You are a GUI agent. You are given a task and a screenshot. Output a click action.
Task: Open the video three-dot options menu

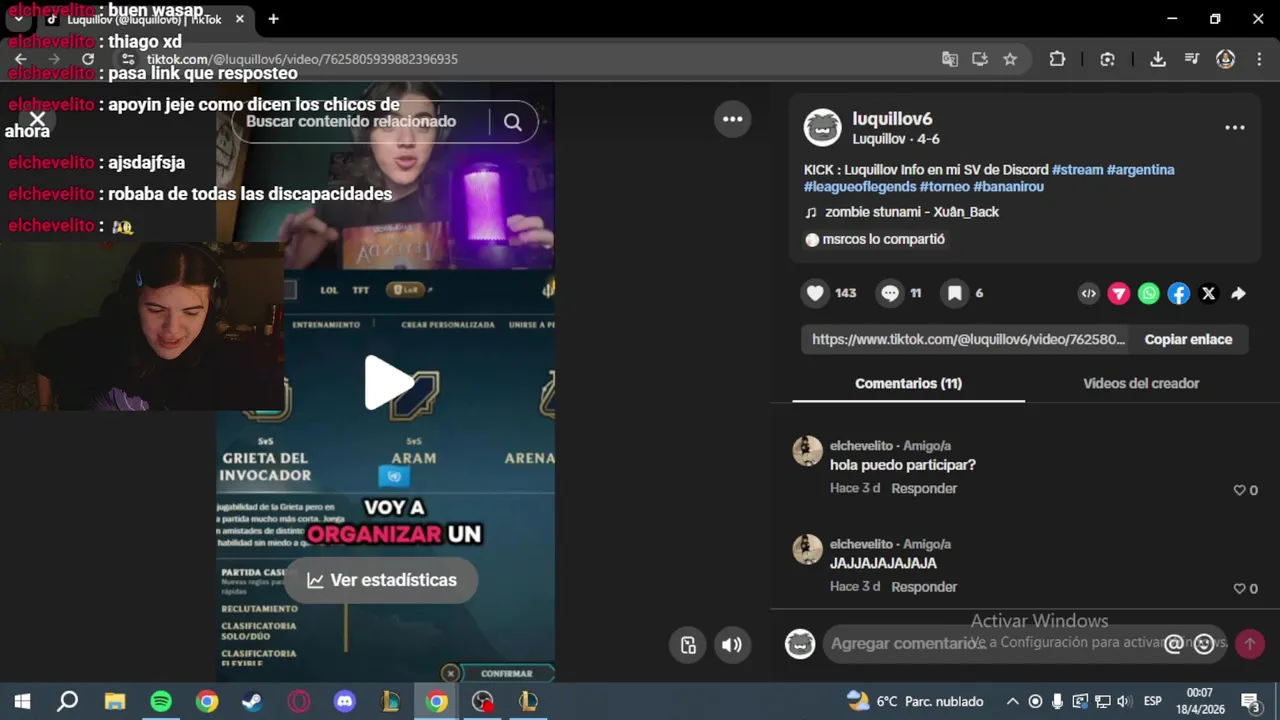[x=733, y=119]
